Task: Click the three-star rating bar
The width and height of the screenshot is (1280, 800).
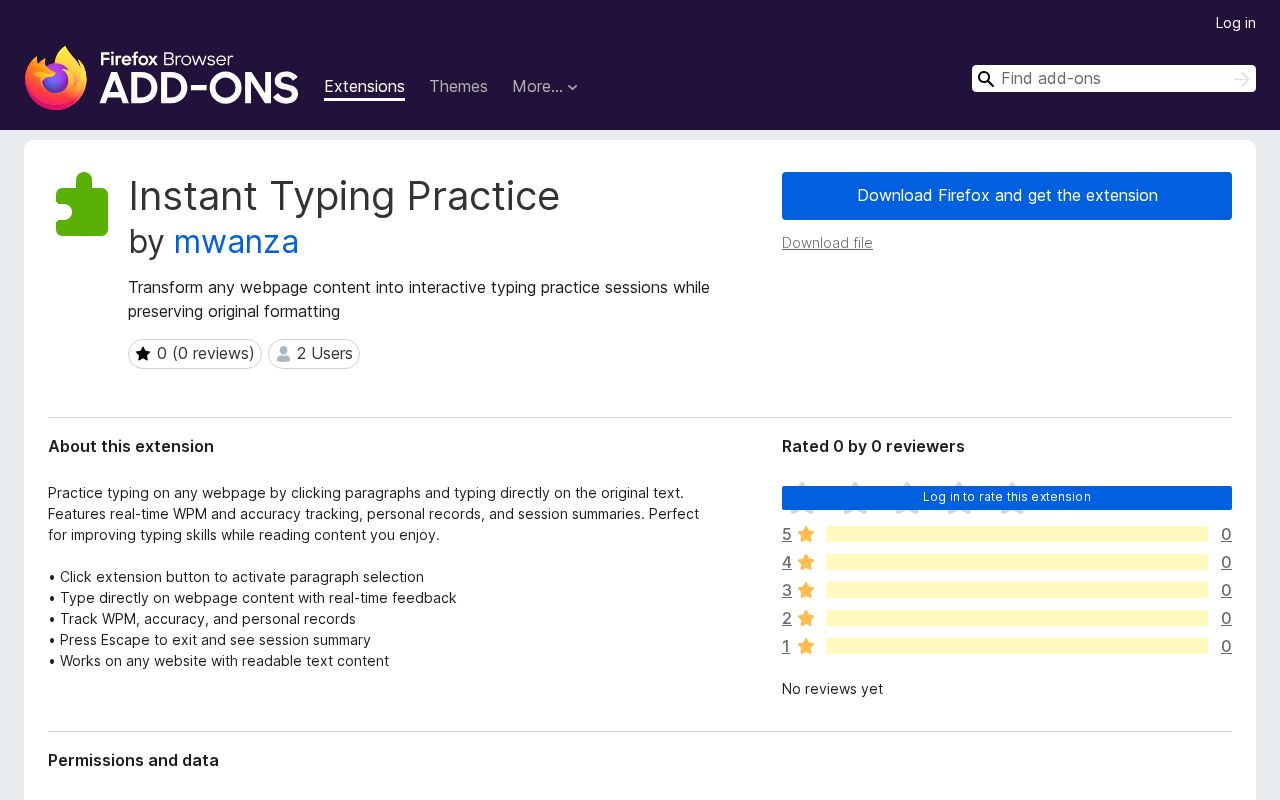Action: coord(1017,590)
